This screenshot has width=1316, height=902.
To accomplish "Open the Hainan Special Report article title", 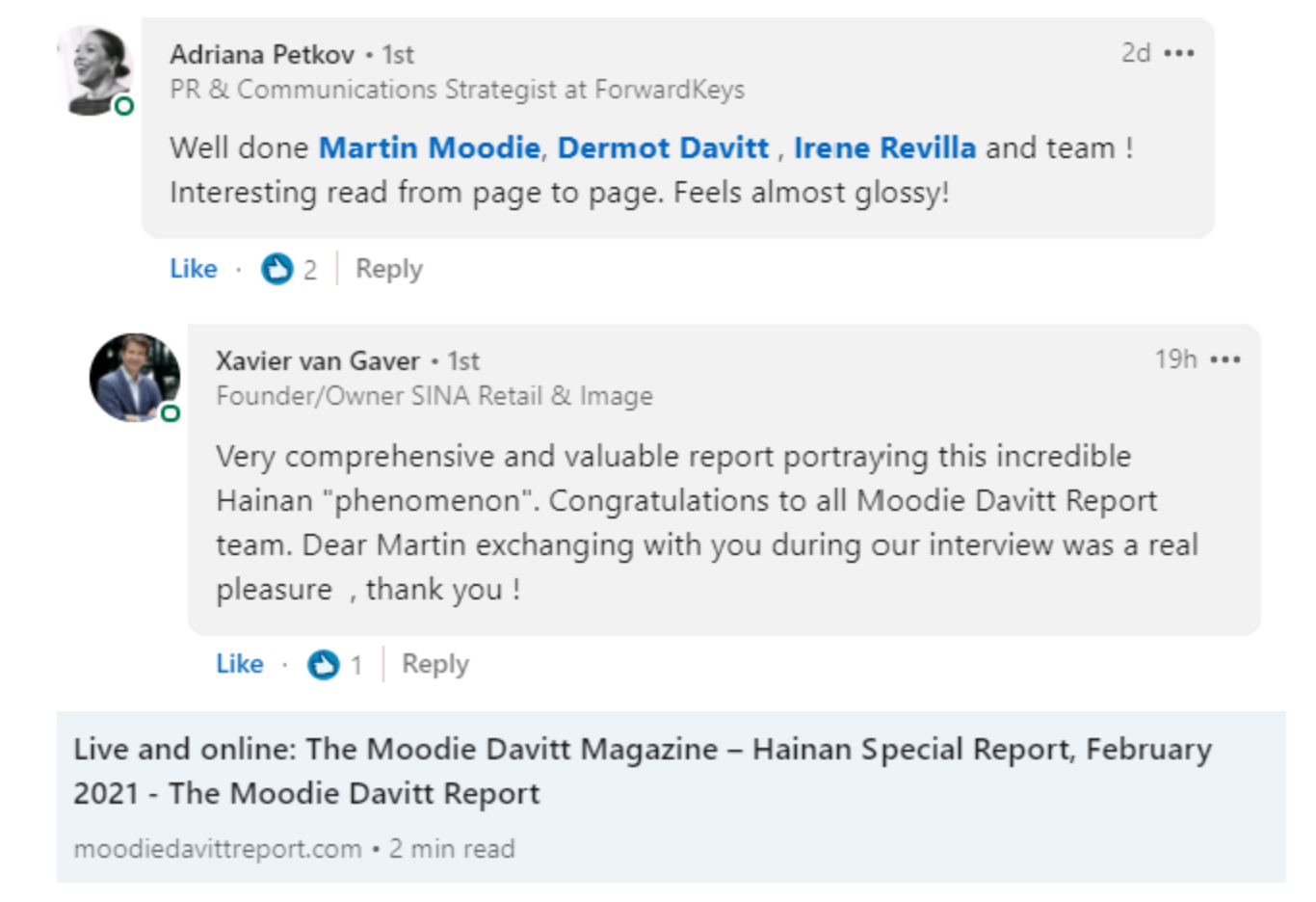I will pyautogui.click(x=642, y=770).
